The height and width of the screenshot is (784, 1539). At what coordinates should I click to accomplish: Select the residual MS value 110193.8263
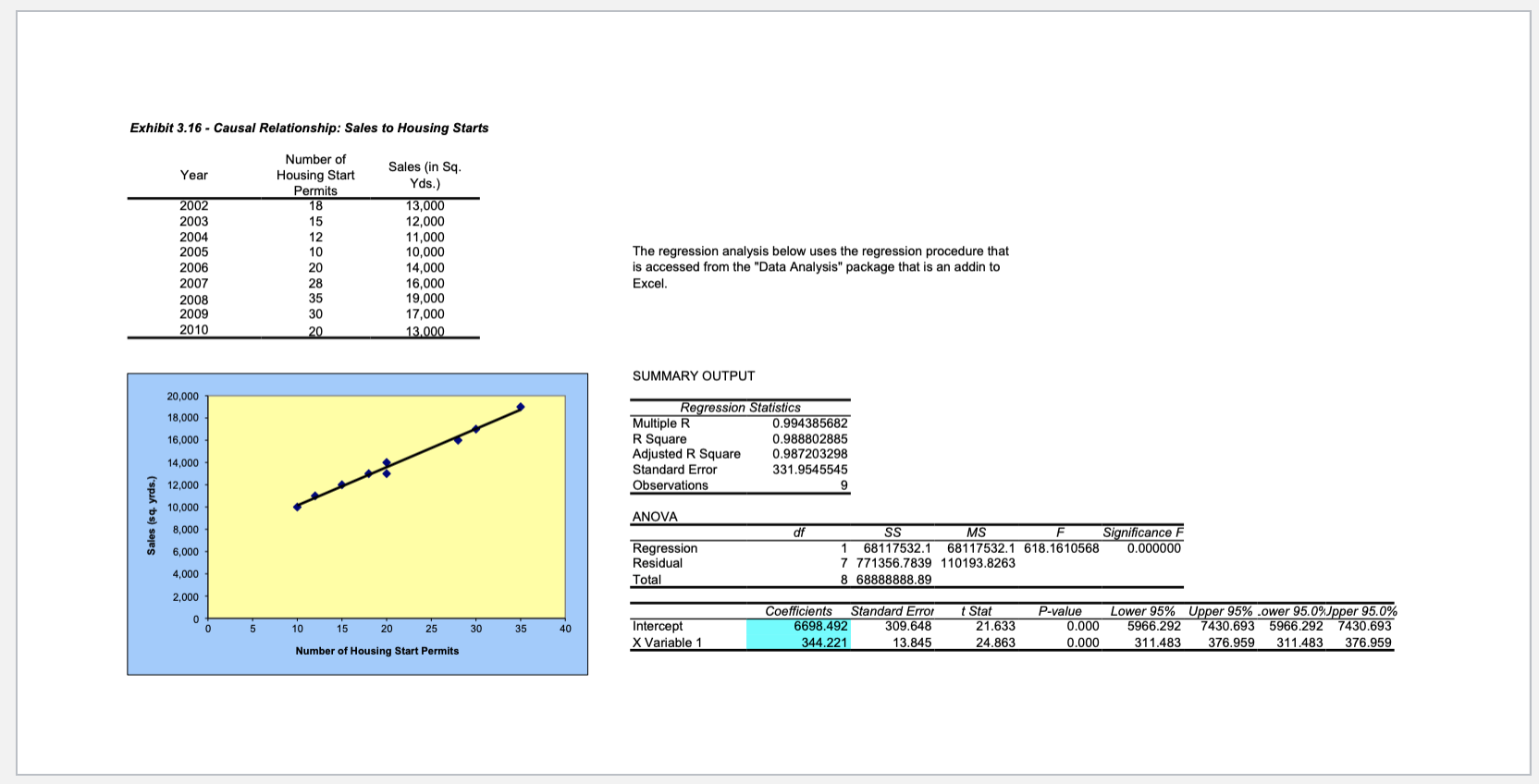979,563
